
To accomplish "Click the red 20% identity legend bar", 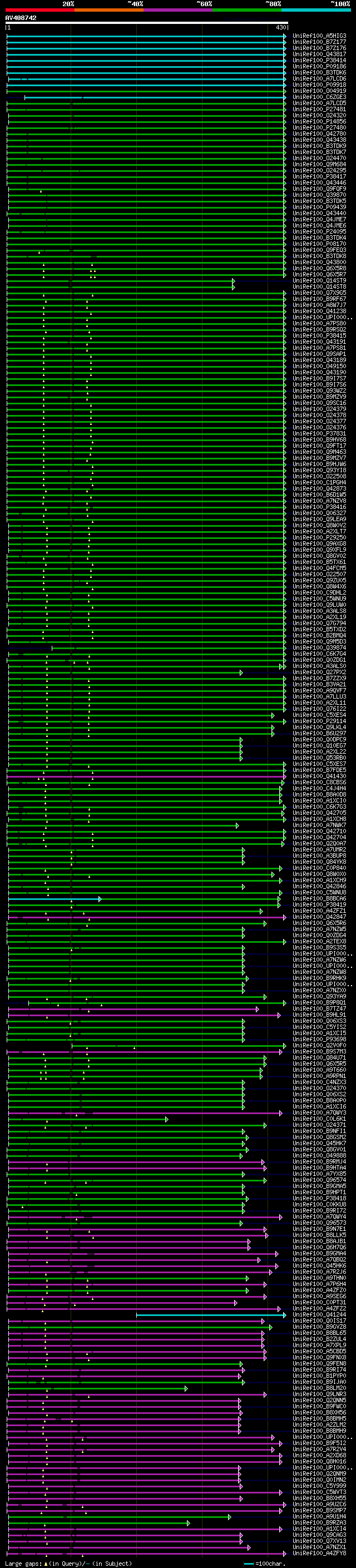I will [39, 10].
